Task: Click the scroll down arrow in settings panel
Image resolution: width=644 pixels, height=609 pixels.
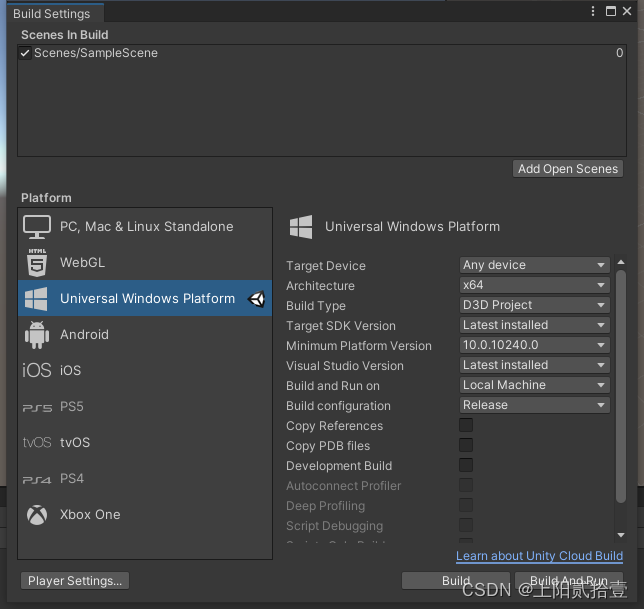Action: coord(621,535)
